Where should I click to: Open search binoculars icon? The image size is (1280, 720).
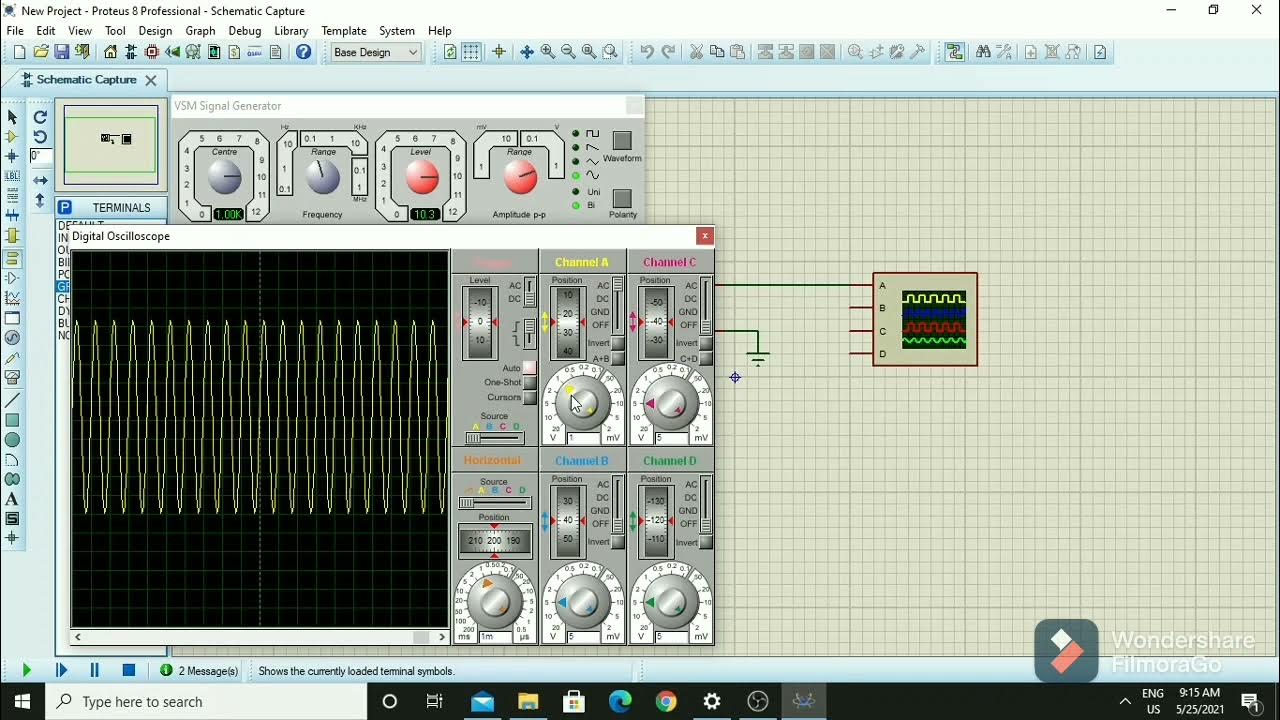coord(982,52)
